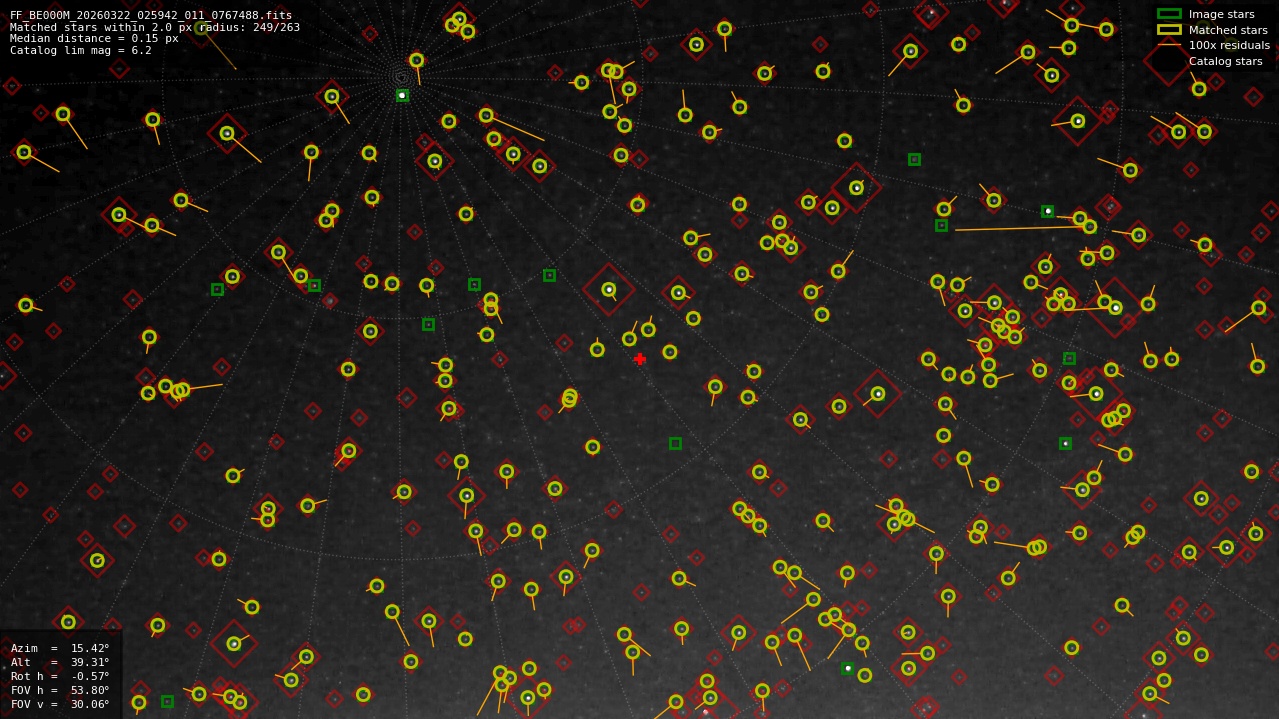
Task: Click the green Image stars legend marker
Action: (1169, 14)
